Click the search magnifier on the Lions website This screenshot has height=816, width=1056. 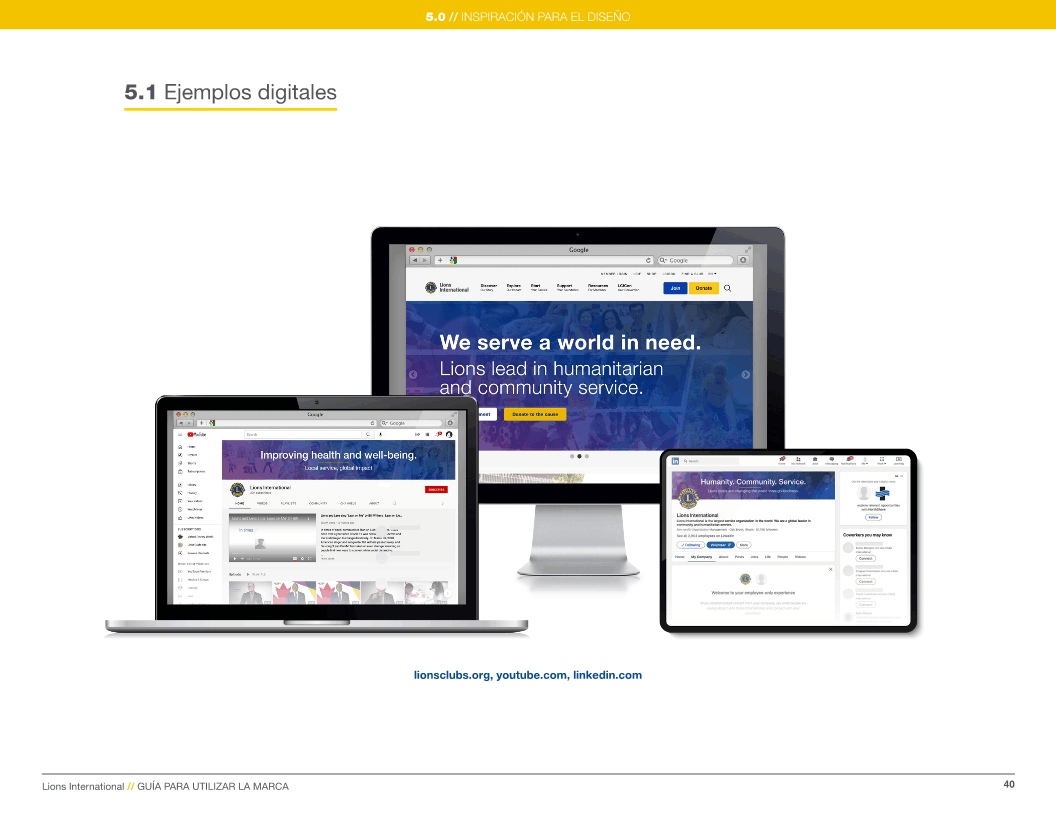(727, 288)
